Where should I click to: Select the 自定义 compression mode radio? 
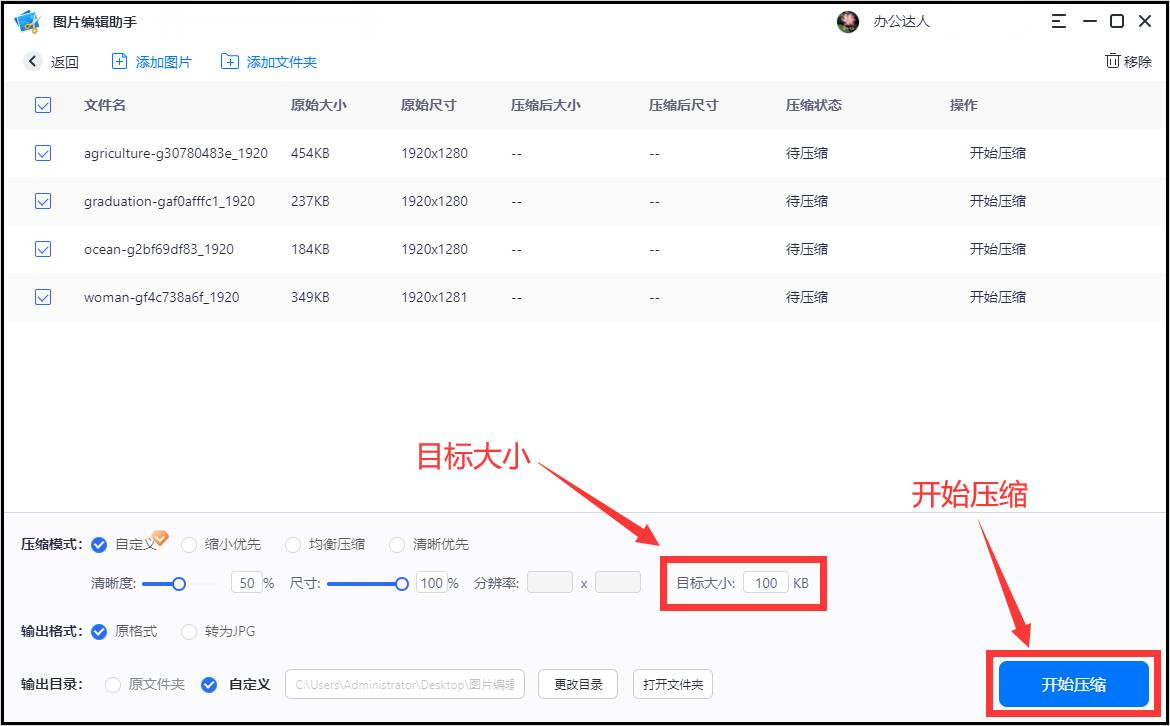[x=98, y=545]
